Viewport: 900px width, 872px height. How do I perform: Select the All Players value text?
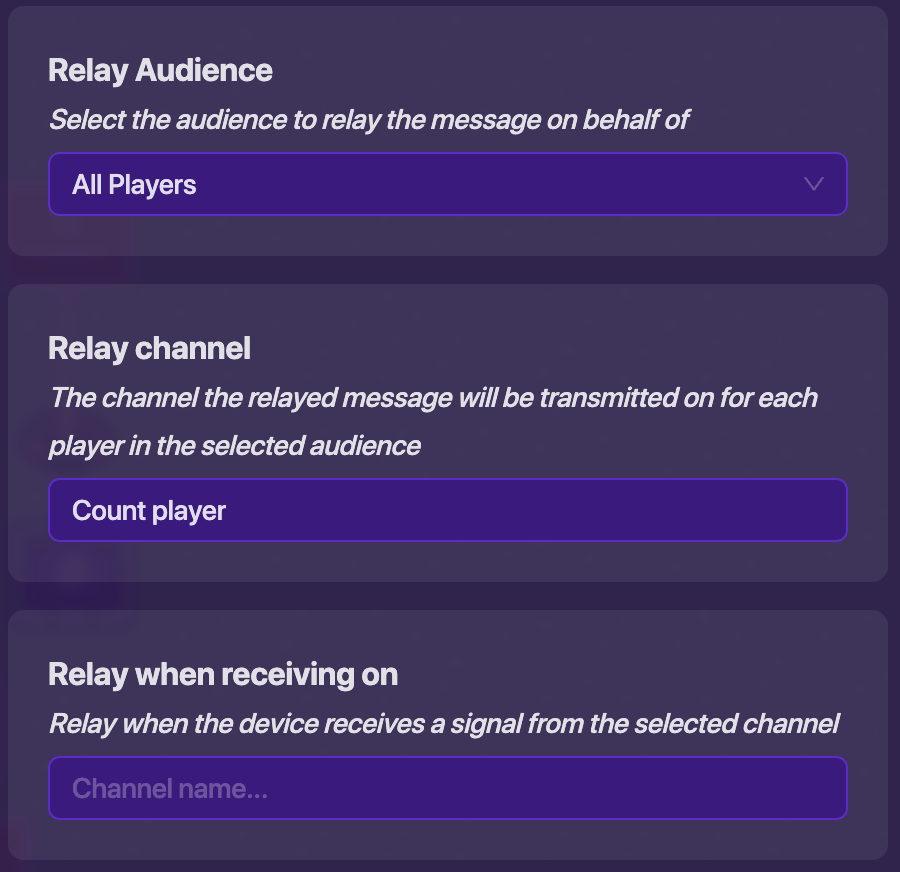pos(134,185)
